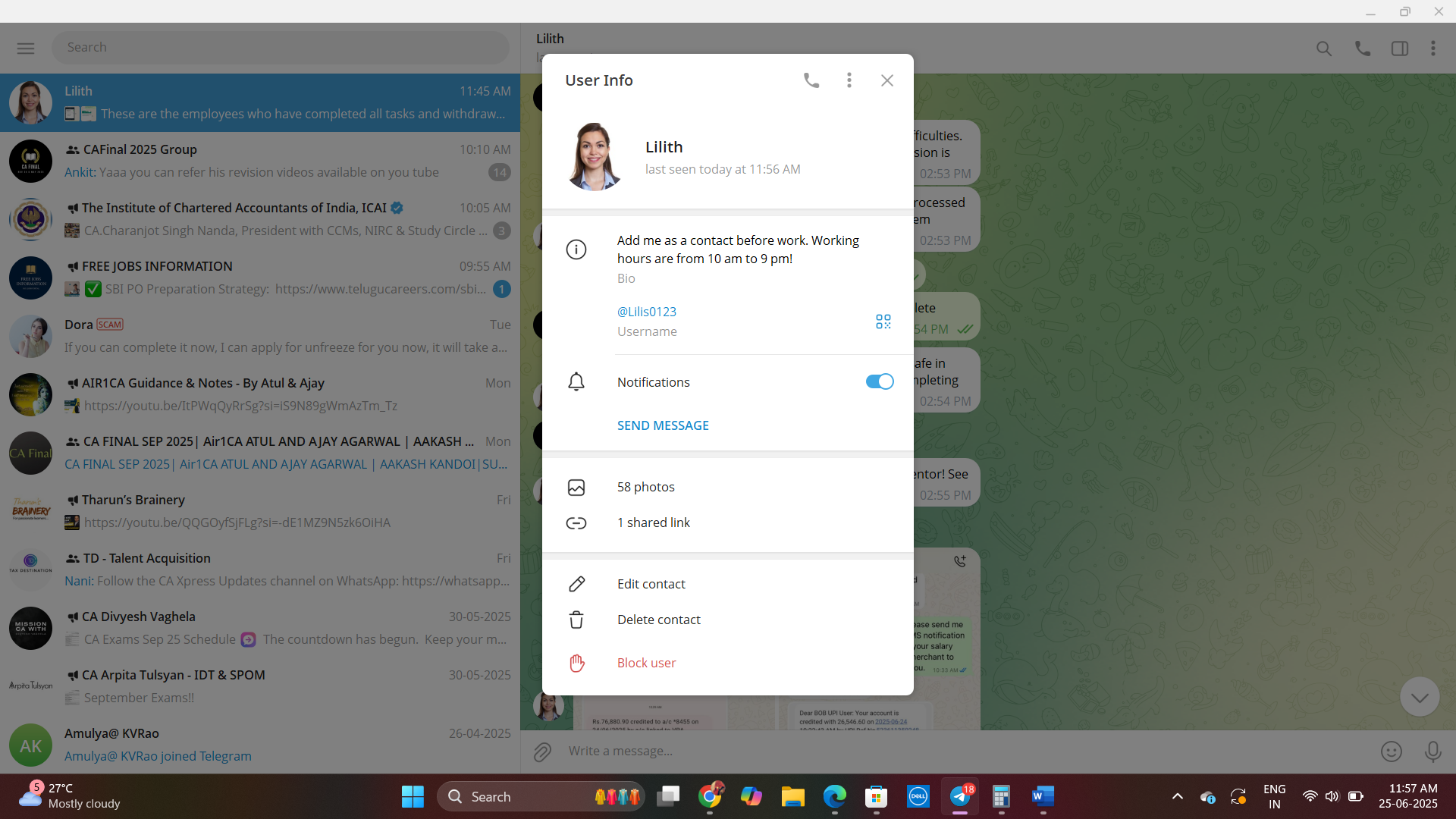
Task: Open 58 photos shared media
Action: 645,487
